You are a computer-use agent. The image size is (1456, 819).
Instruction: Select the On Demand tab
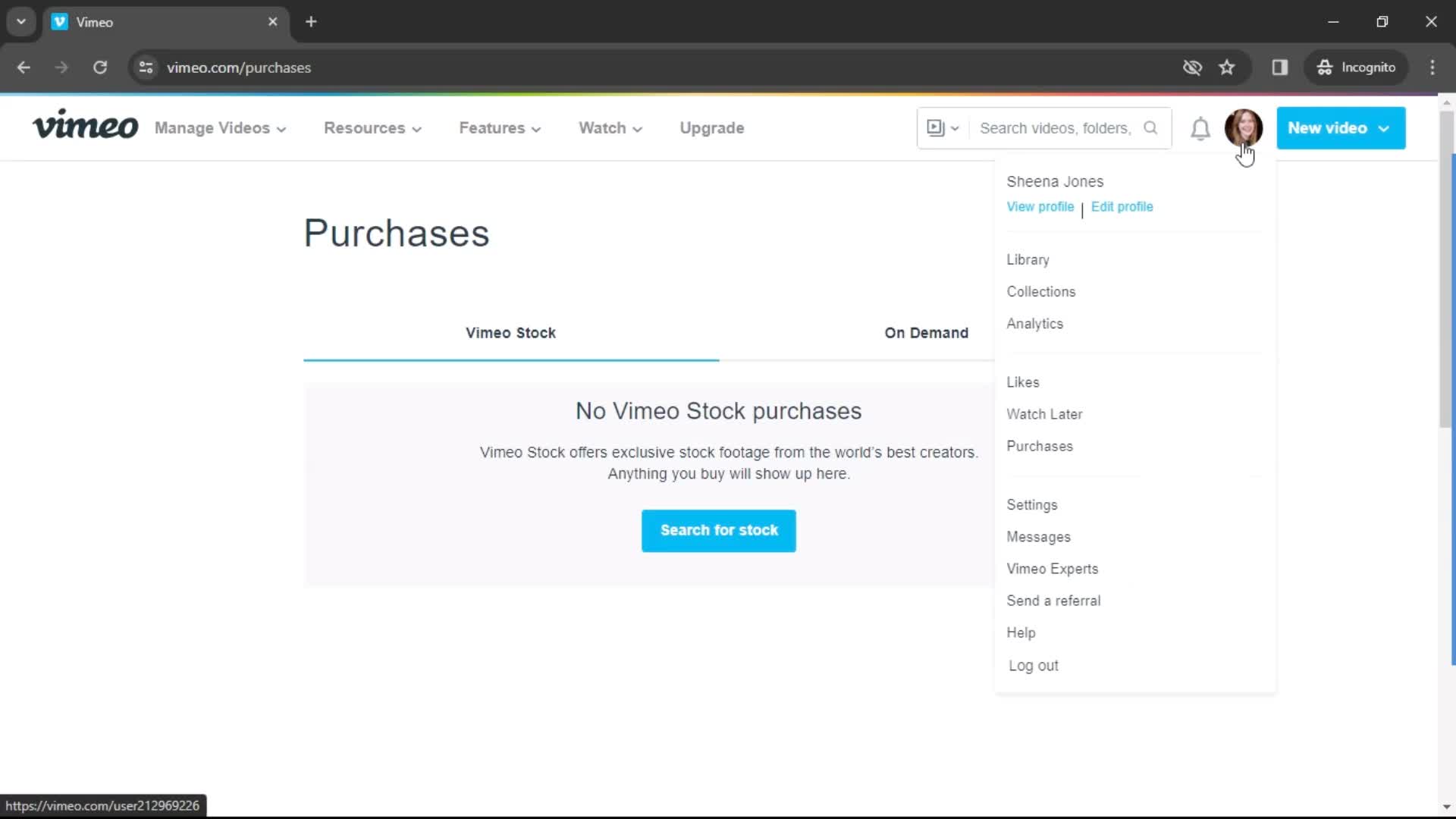pos(926,333)
